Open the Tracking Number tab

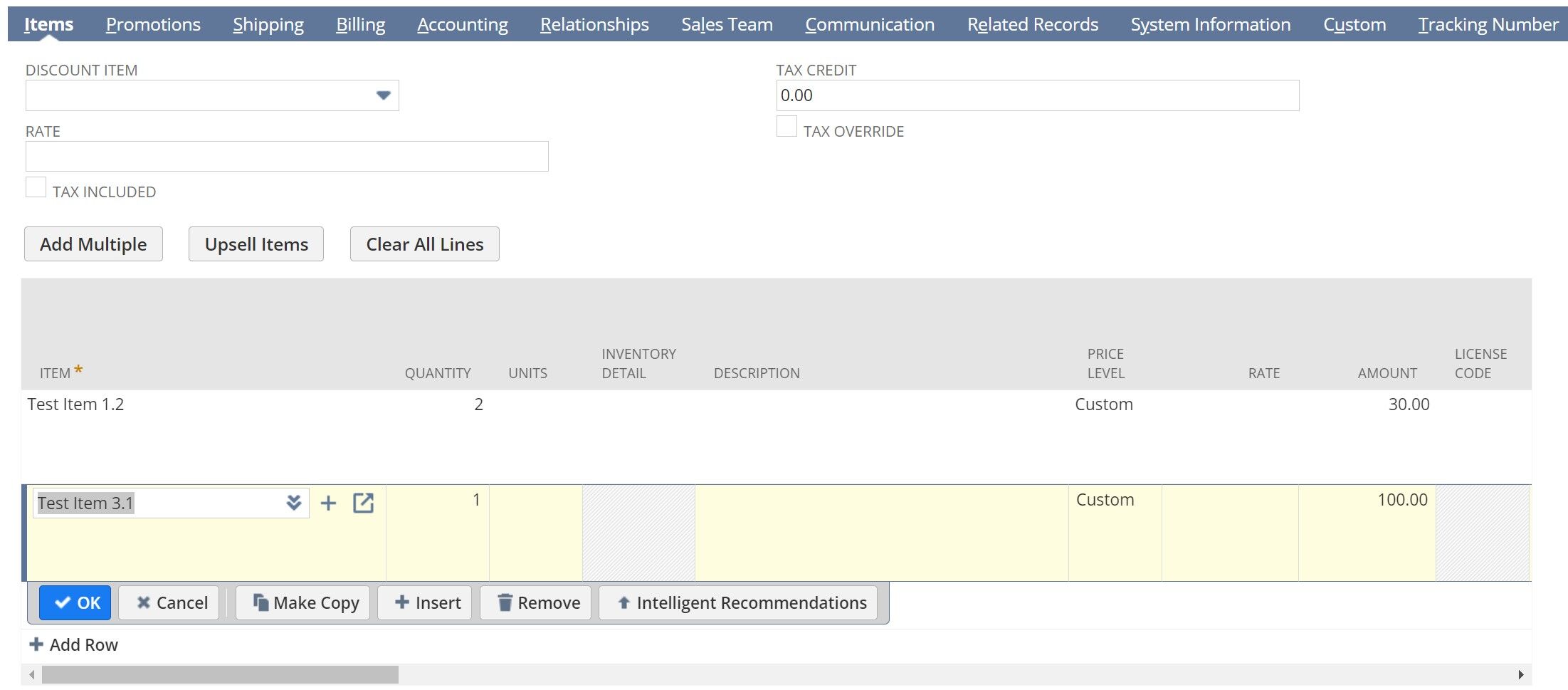pyautogui.click(x=1488, y=23)
